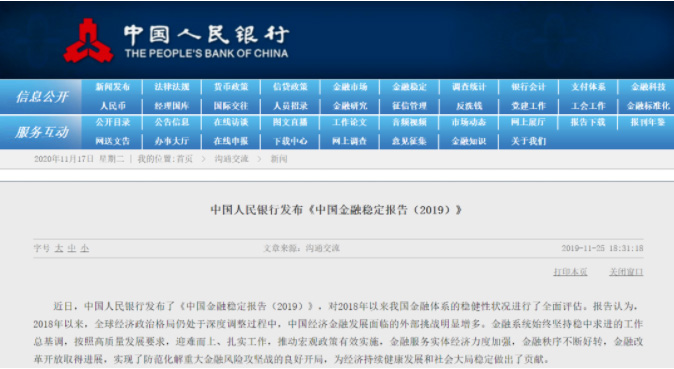Go to 金融科技 page
Viewport: 674px width, 369px height.
pyautogui.click(x=648, y=87)
